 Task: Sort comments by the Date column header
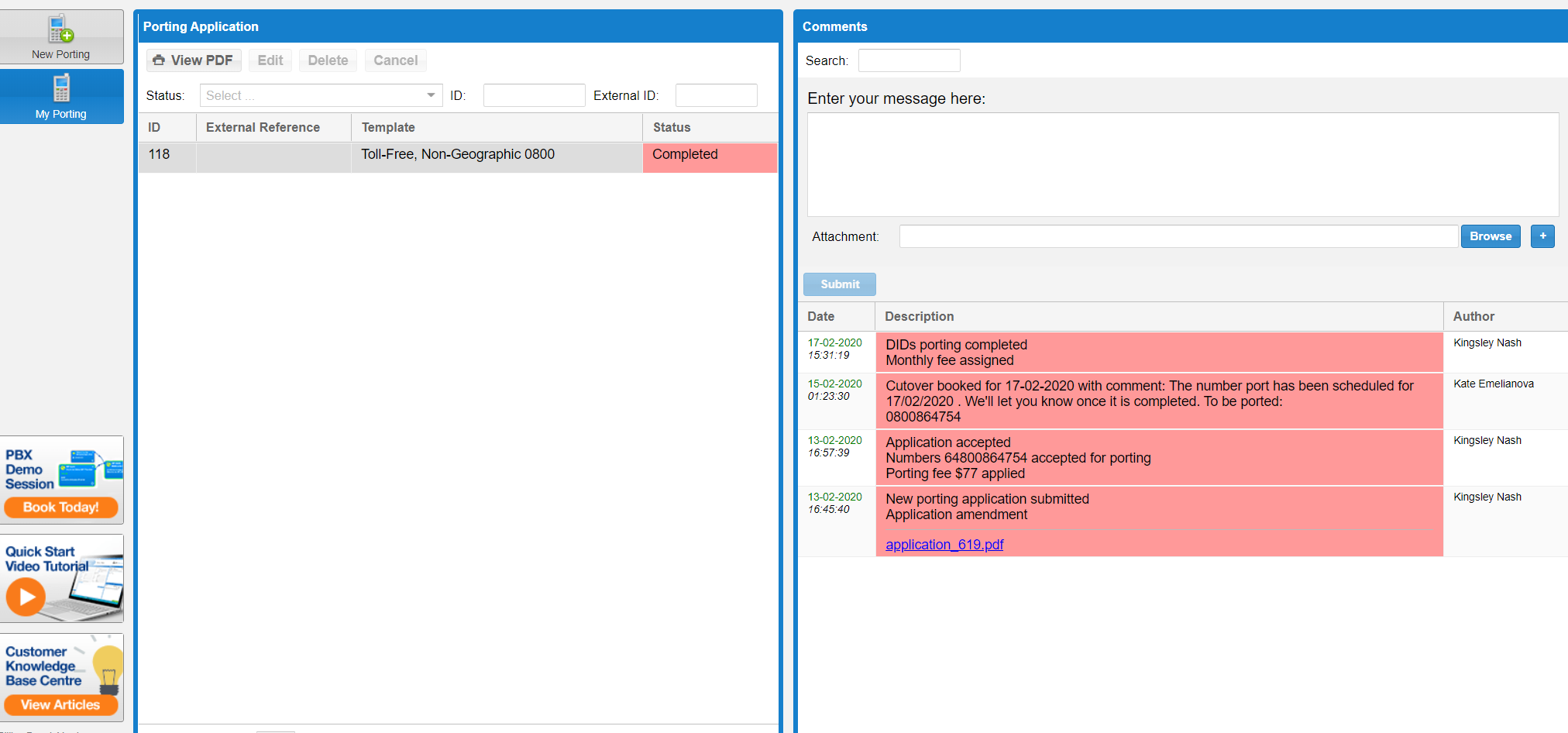[836, 316]
